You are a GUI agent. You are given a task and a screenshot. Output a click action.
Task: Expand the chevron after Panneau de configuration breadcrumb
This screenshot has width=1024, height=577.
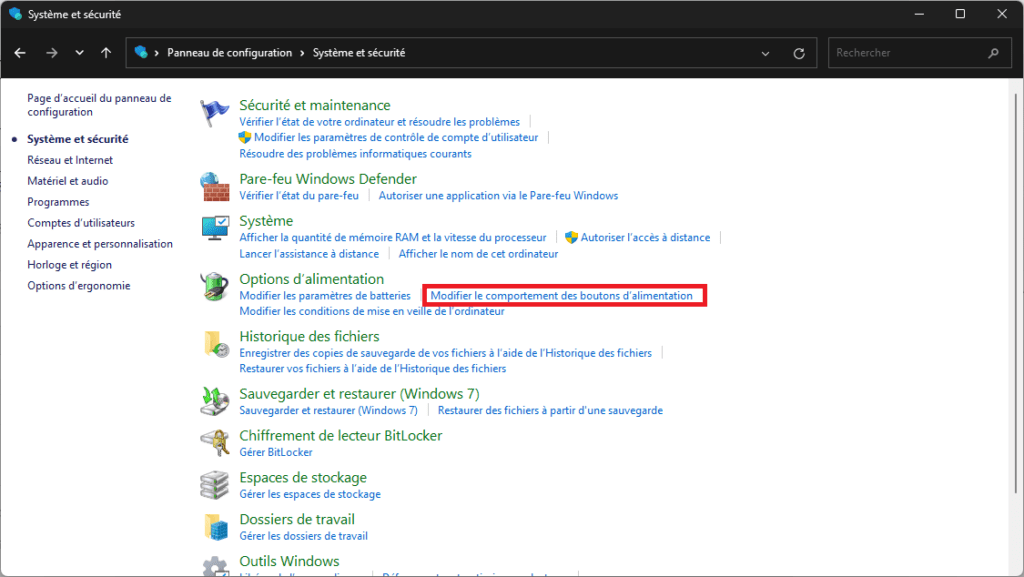(x=302, y=53)
